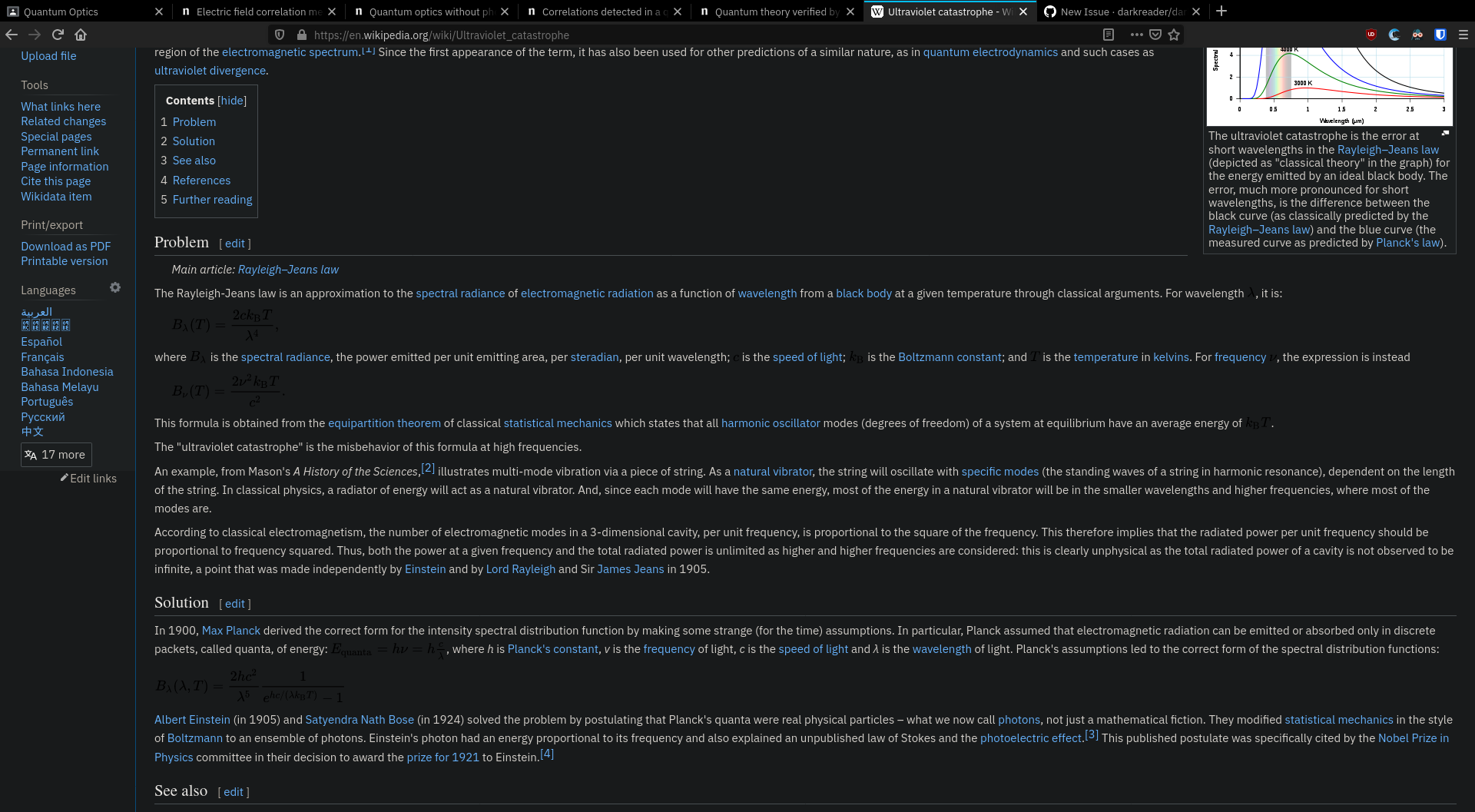The width and height of the screenshot is (1475, 812).
Task: Click Download as PDF link
Action: point(65,247)
